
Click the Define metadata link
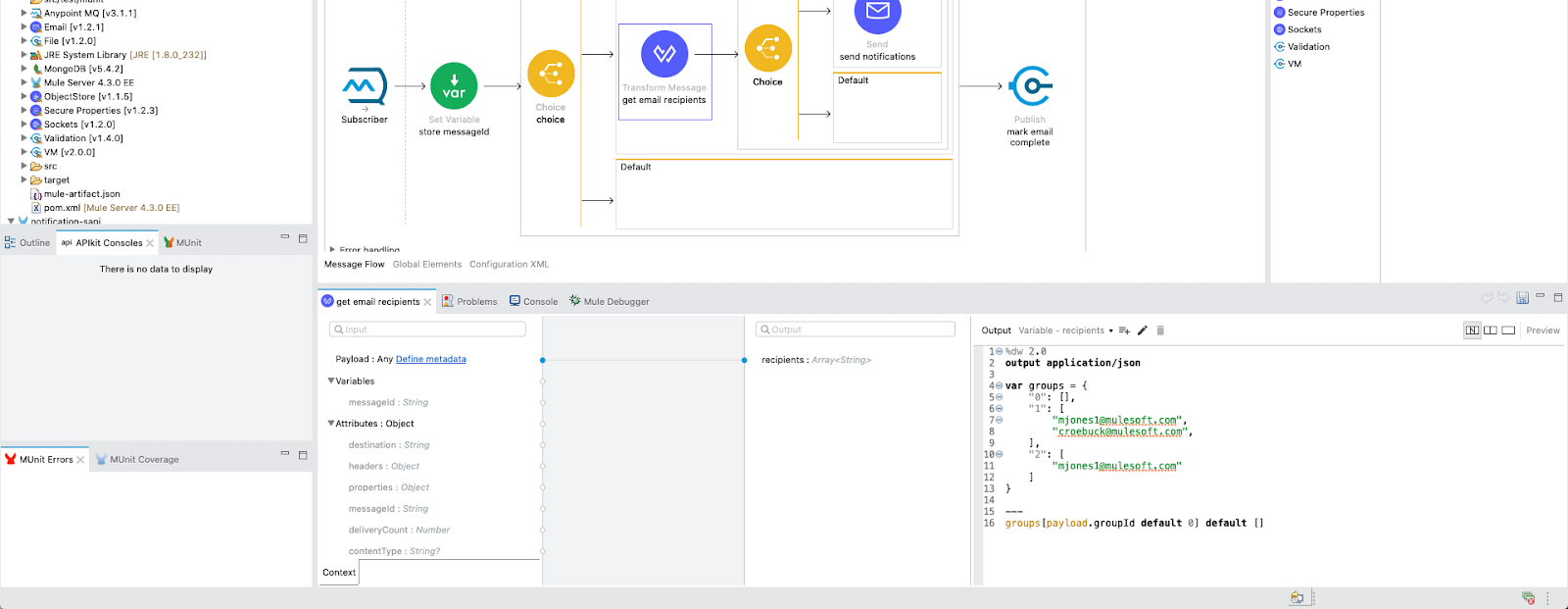pos(430,359)
